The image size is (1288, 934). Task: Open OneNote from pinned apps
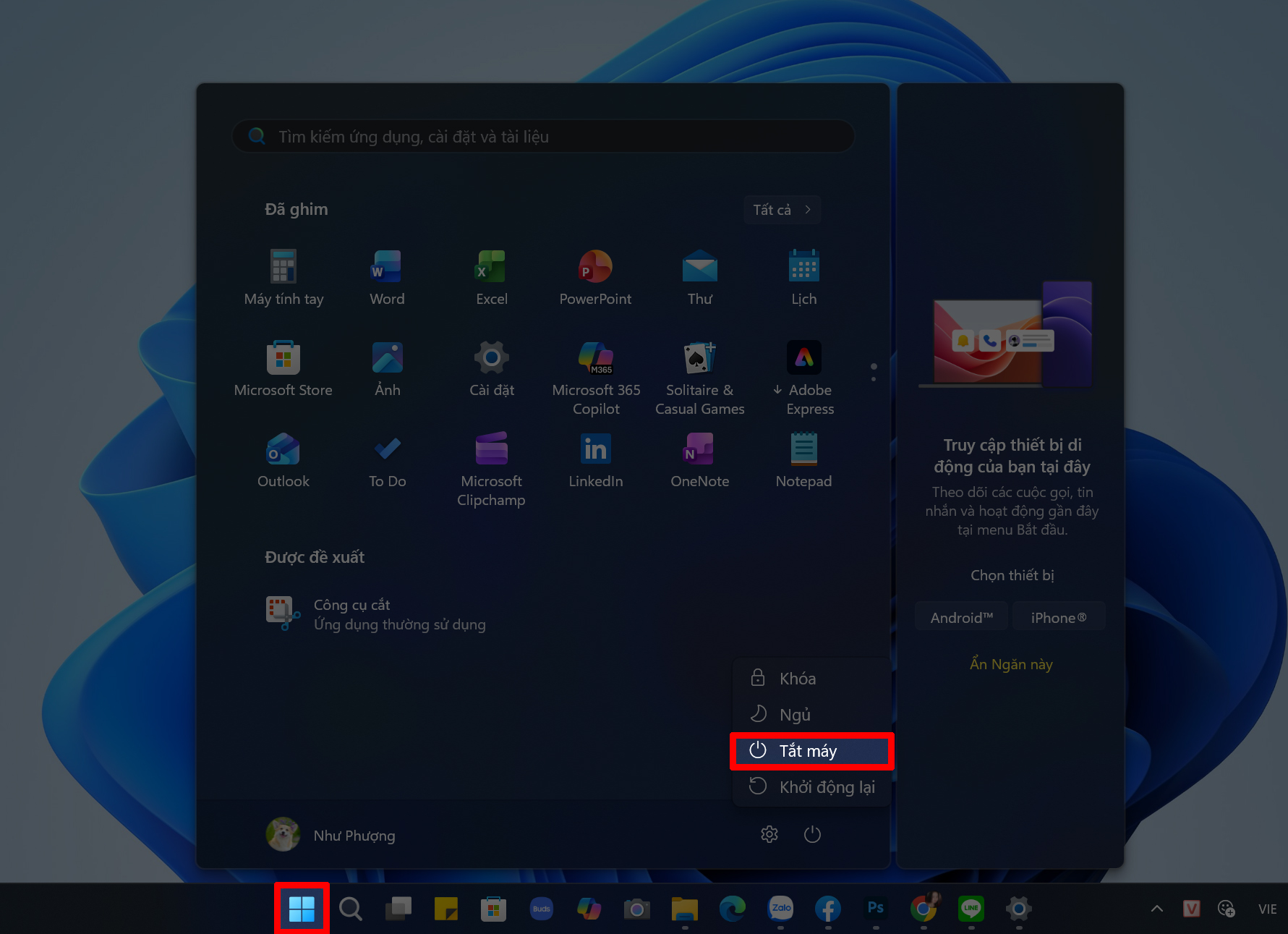[x=699, y=459]
